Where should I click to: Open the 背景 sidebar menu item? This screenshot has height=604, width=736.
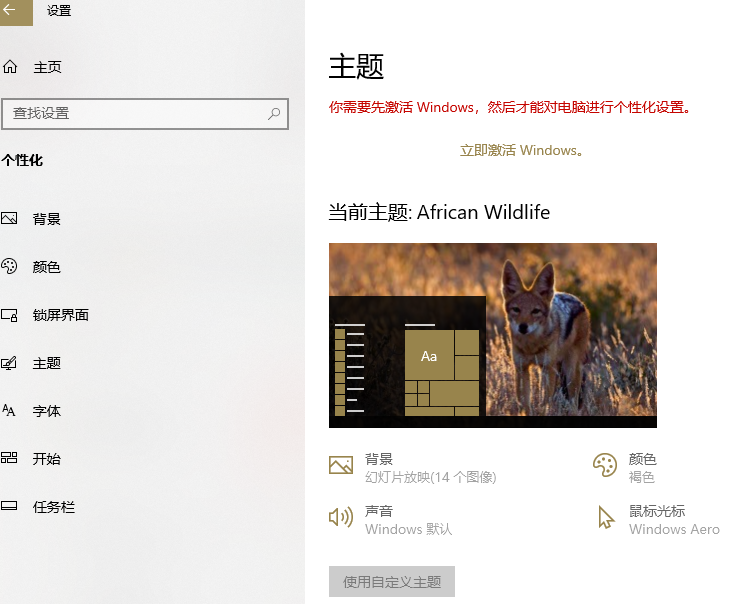pyautogui.click(x=47, y=219)
